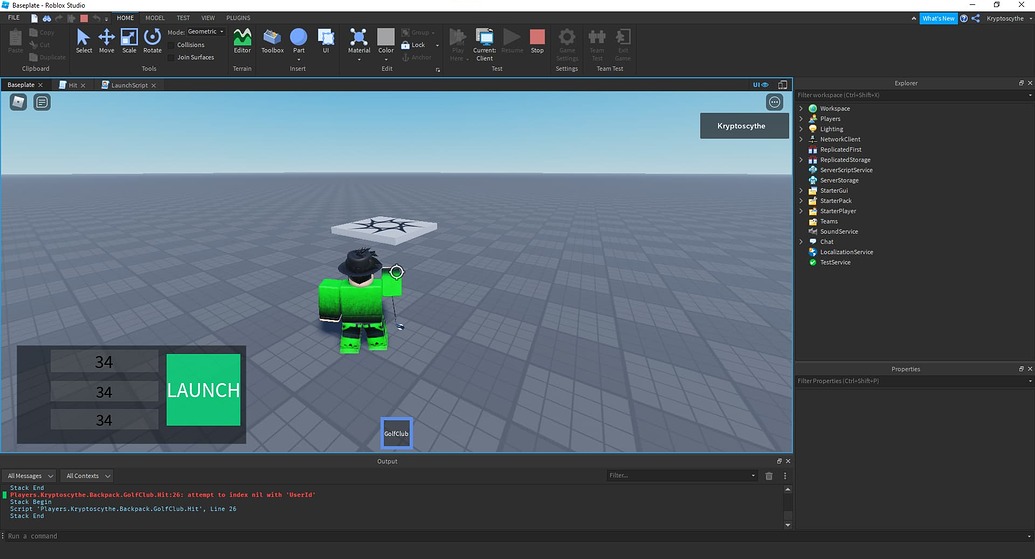Open the Geometric mode dropdown
Viewport: 1035px width, 559px height.
click(206, 32)
